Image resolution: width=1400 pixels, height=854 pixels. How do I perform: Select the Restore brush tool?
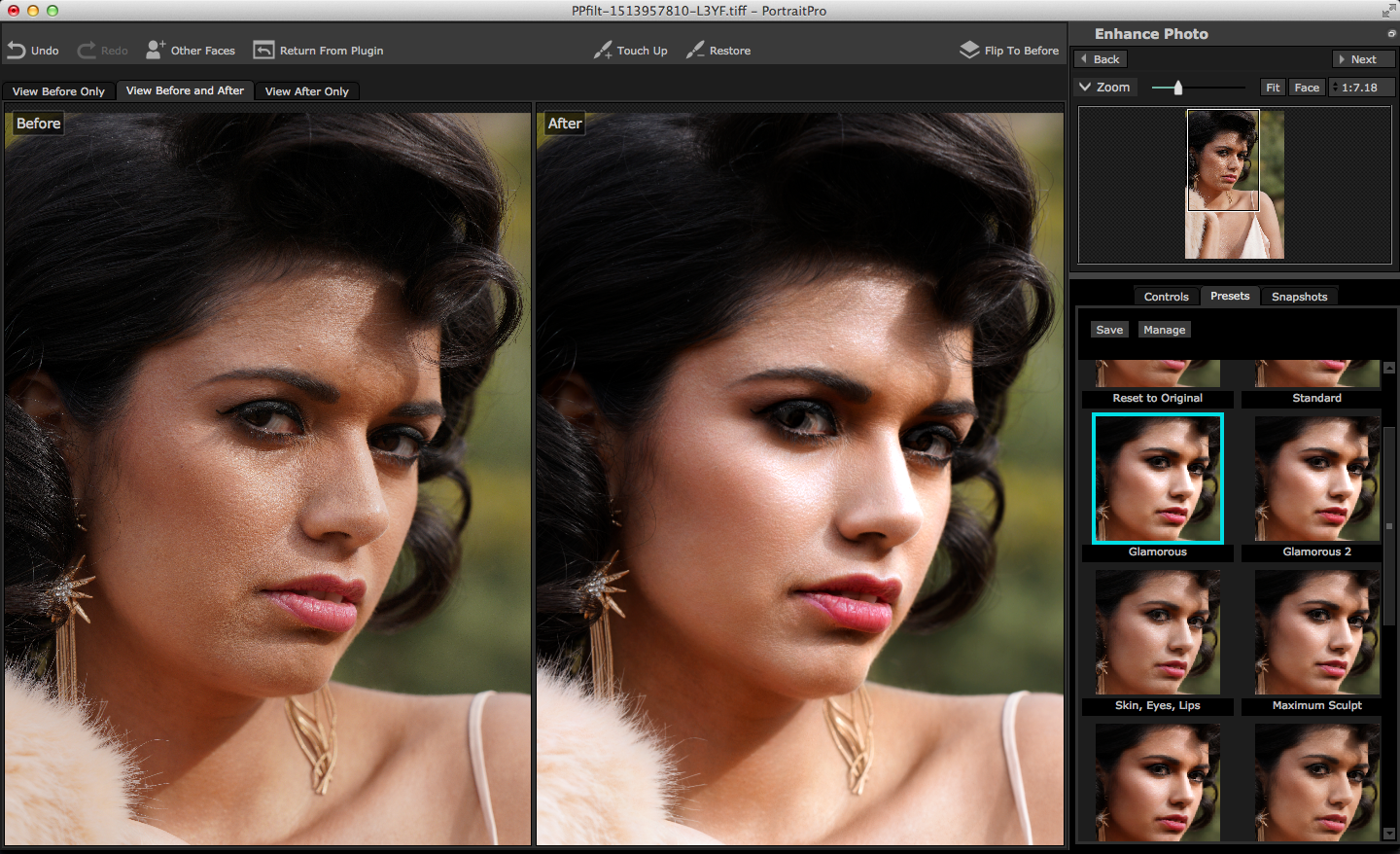718,51
